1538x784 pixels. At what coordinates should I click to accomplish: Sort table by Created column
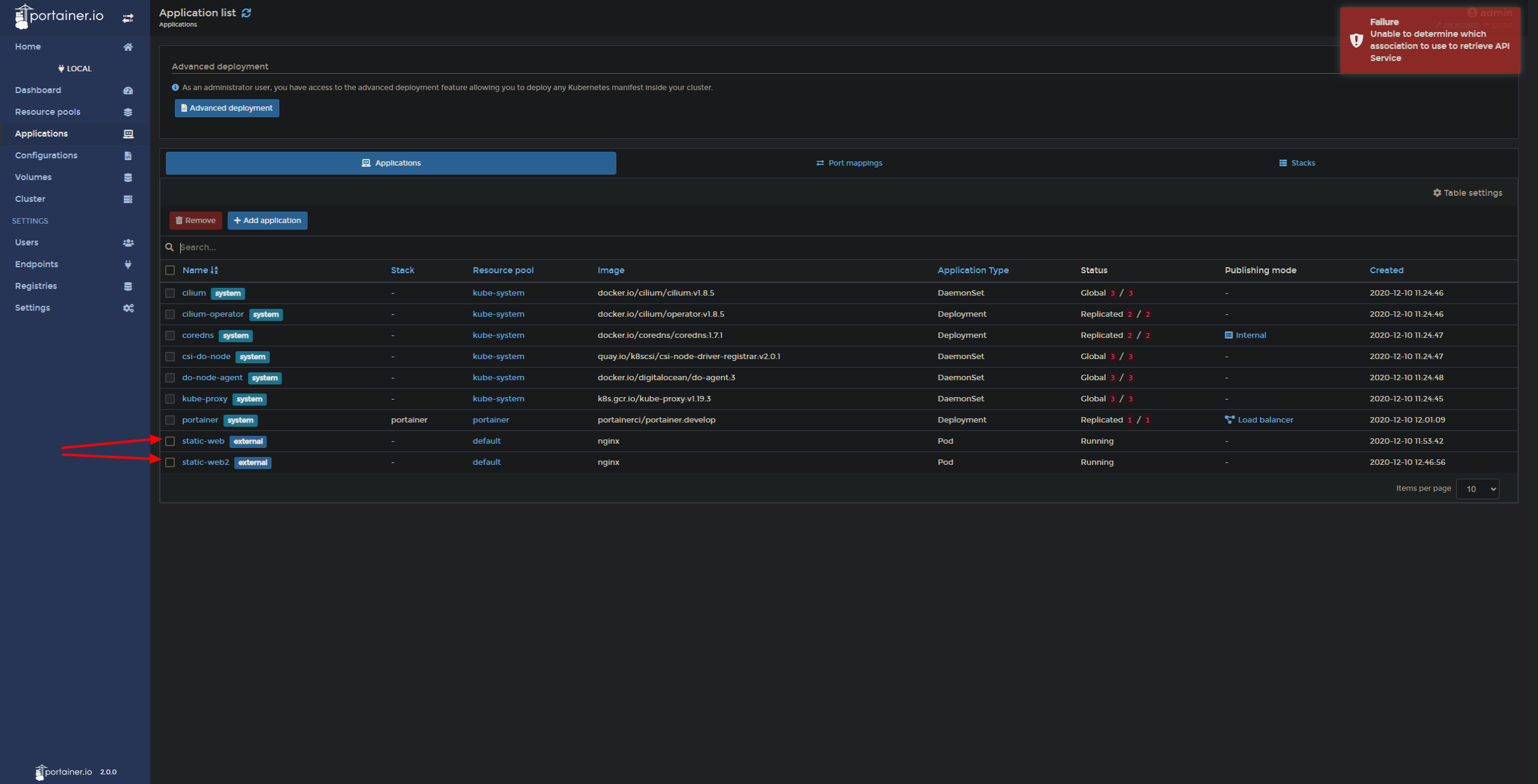[x=1386, y=270]
